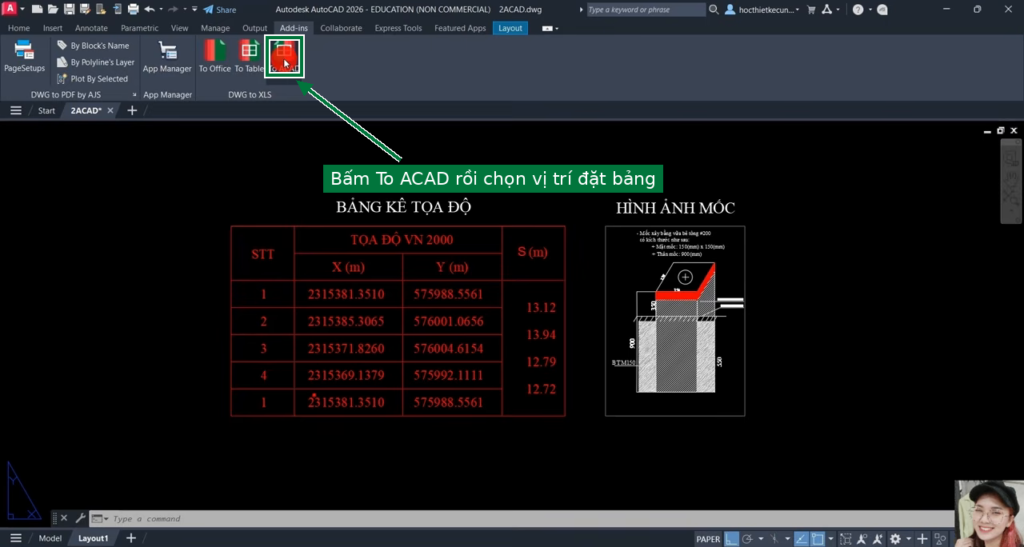The height and width of the screenshot is (547, 1024).
Task: Click the command line wrench customize icon
Action: click(80, 518)
